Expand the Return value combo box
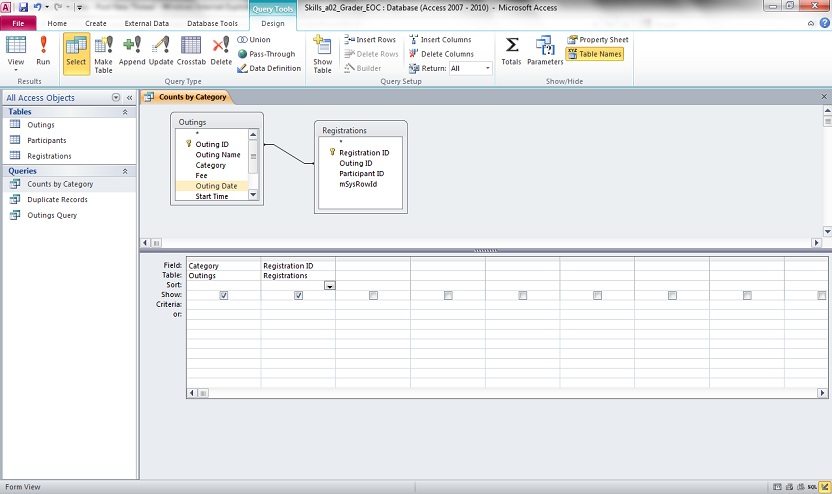Viewport: 832px width, 494px height. (488, 69)
